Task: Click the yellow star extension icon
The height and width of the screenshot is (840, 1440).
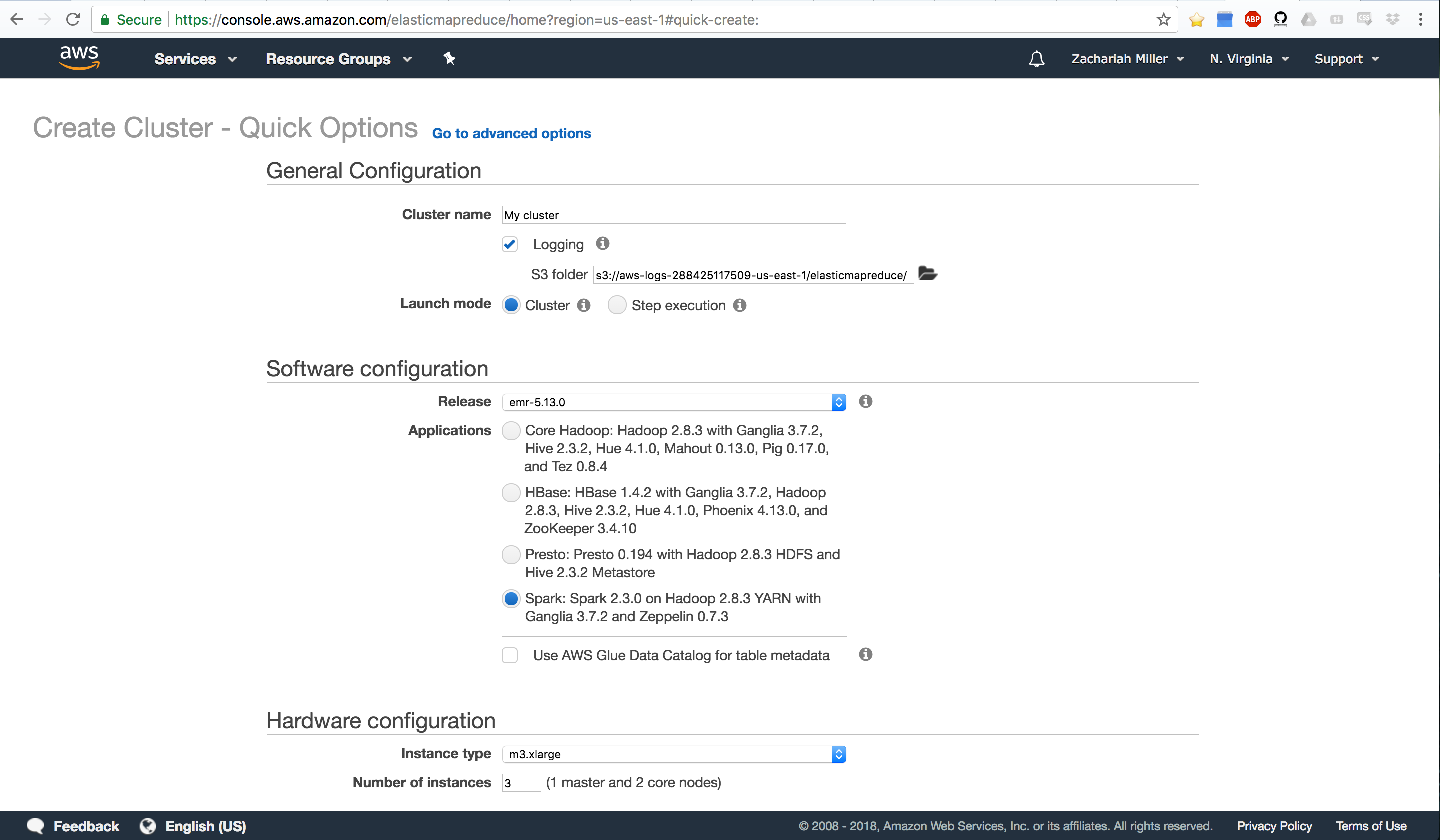Action: click(1196, 20)
